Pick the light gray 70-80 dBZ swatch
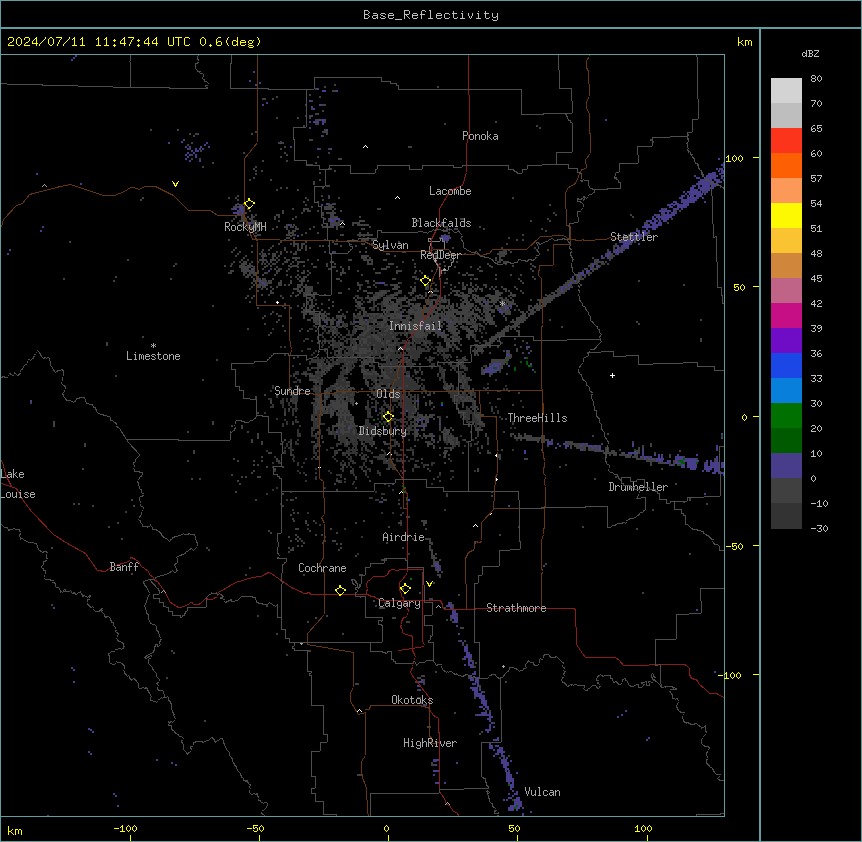The height and width of the screenshot is (842, 862). [x=786, y=91]
